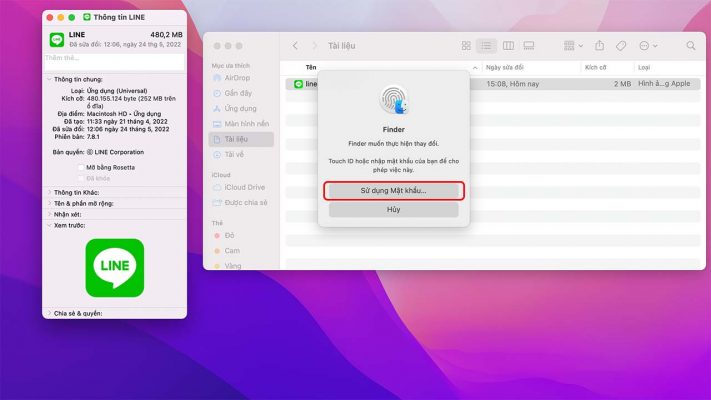The height and width of the screenshot is (400, 711).
Task: Switch Finder to gallery view
Action: point(529,46)
